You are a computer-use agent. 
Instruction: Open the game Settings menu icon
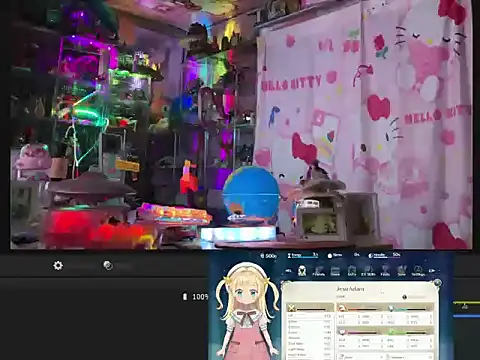[x=418, y=271]
